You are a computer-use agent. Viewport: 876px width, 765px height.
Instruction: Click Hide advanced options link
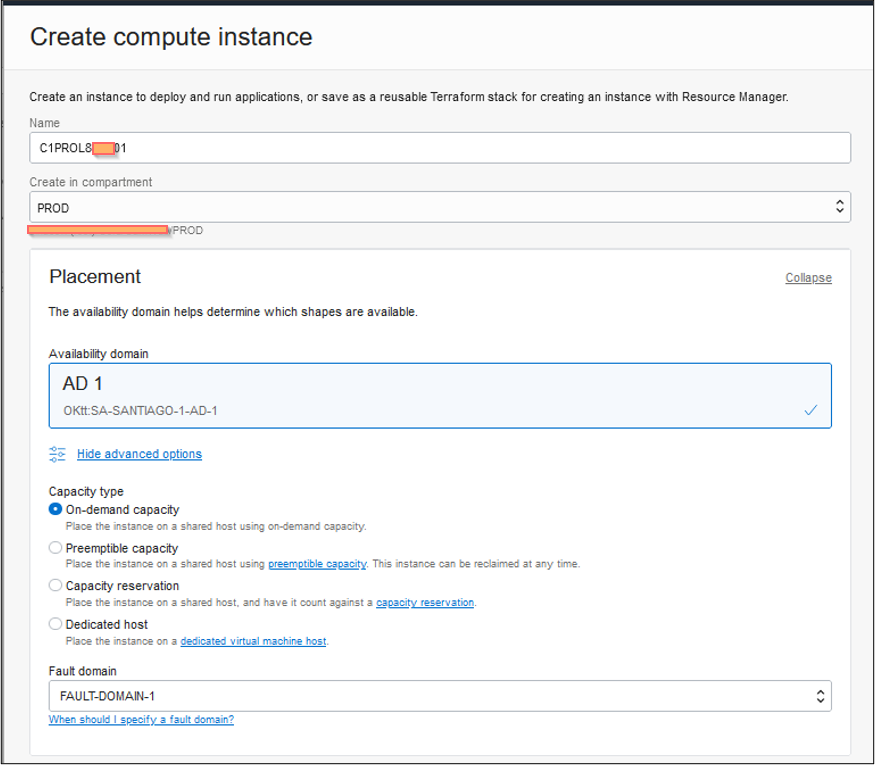(x=139, y=454)
